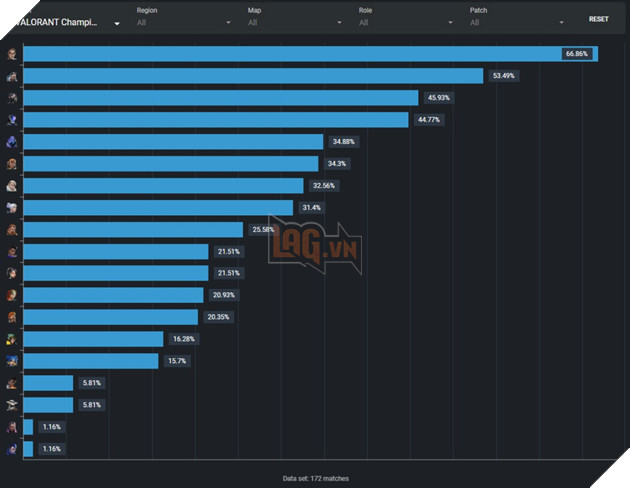Click the 66.86% pick rate bar
This screenshot has height=488, width=630.
(300, 54)
